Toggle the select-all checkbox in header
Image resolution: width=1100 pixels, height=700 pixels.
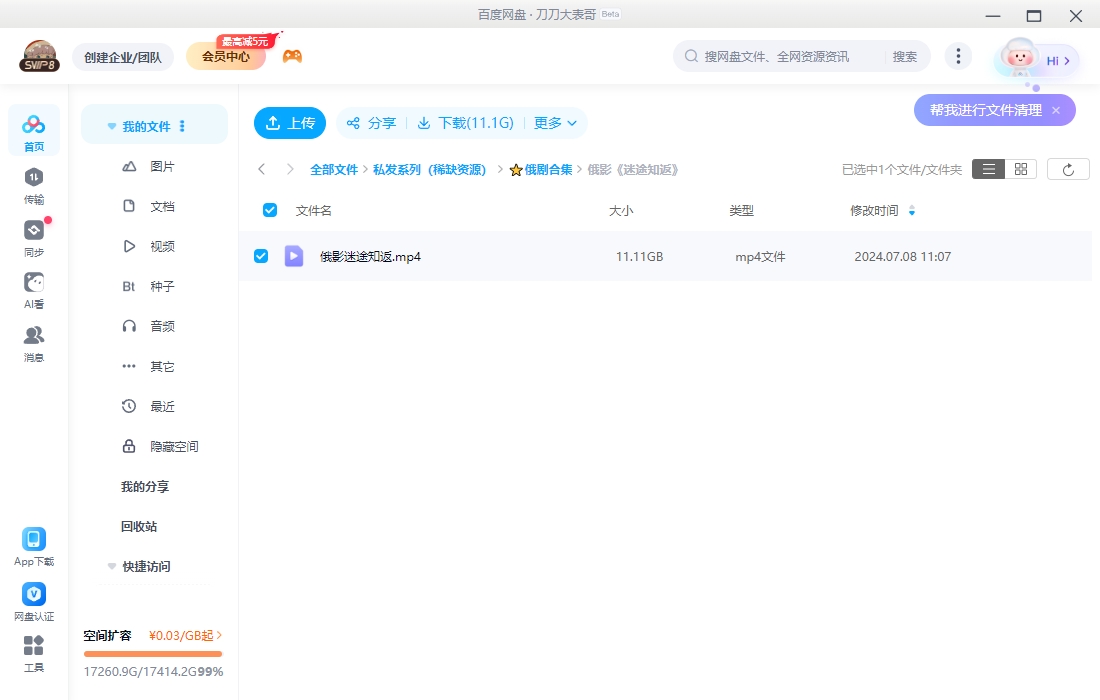(x=269, y=210)
